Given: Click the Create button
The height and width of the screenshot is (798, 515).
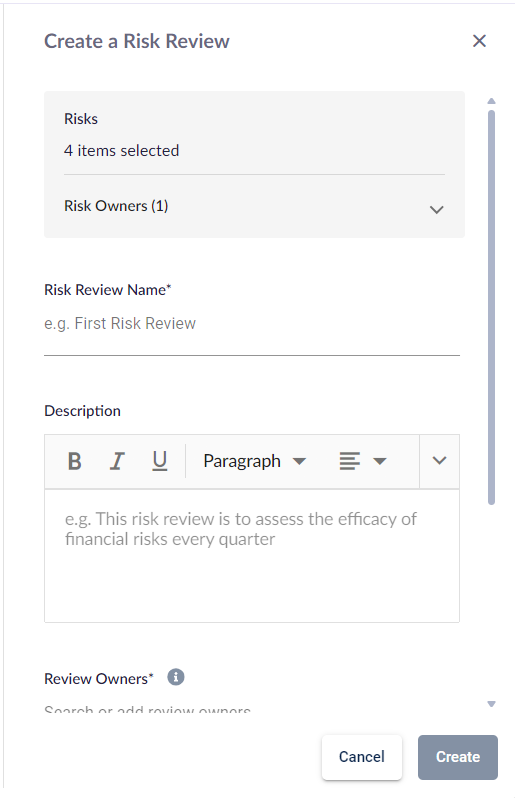Looking at the screenshot, I should 458,757.
